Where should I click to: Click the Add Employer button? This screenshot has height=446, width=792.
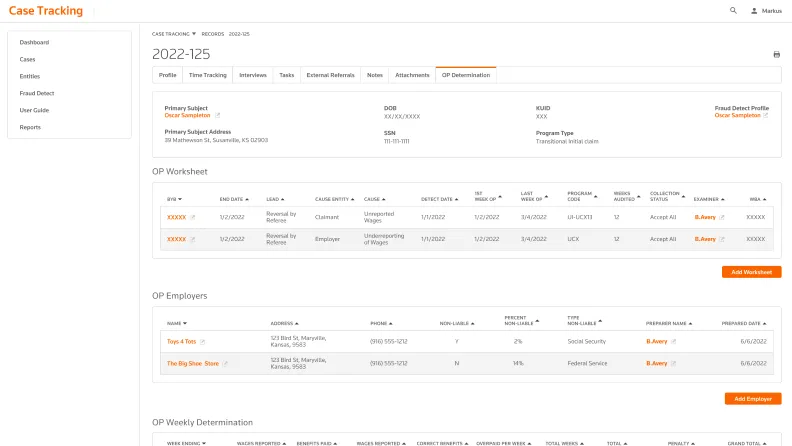click(752, 398)
